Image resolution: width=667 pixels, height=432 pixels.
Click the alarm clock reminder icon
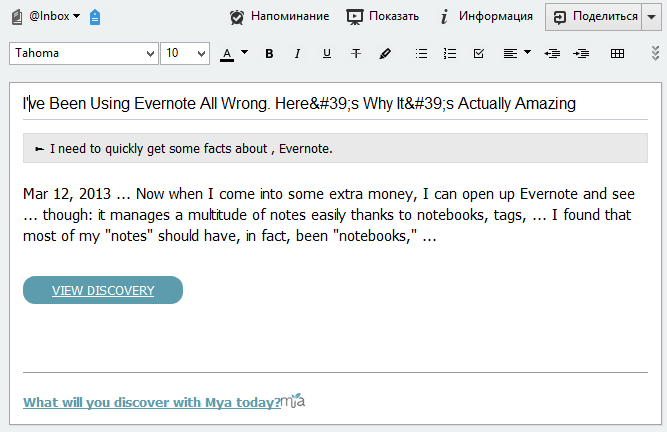click(x=237, y=17)
